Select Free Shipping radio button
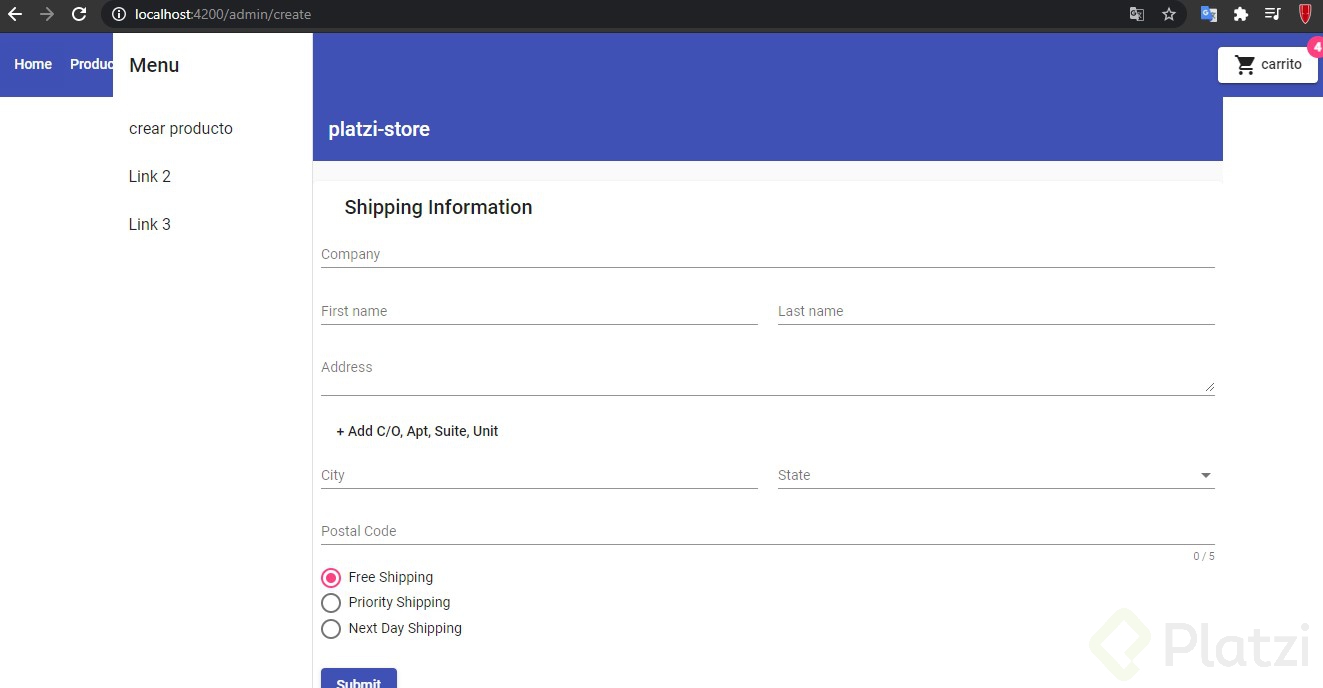The height and width of the screenshot is (688, 1323). (x=331, y=578)
